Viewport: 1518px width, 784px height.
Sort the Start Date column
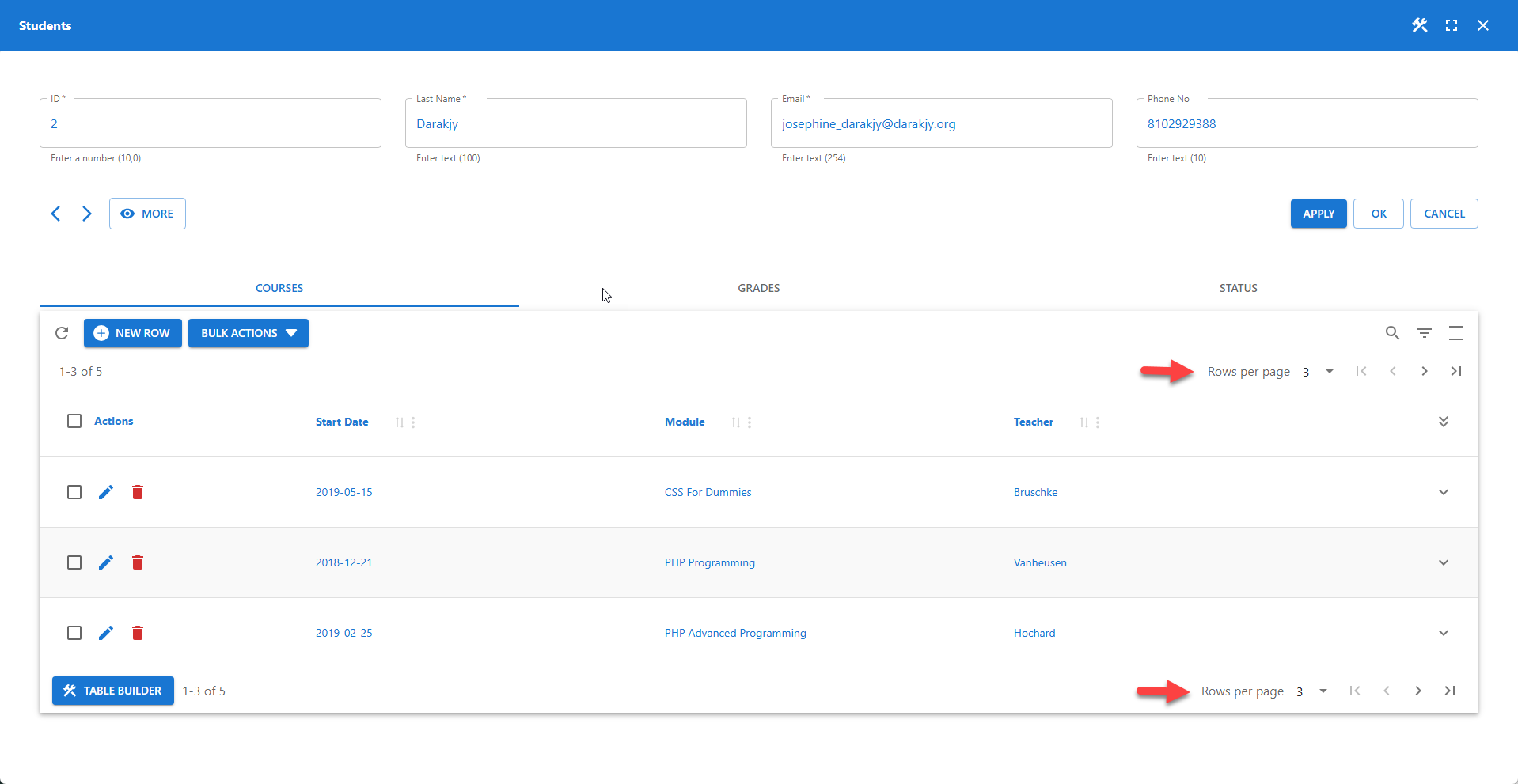(x=400, y=422)
